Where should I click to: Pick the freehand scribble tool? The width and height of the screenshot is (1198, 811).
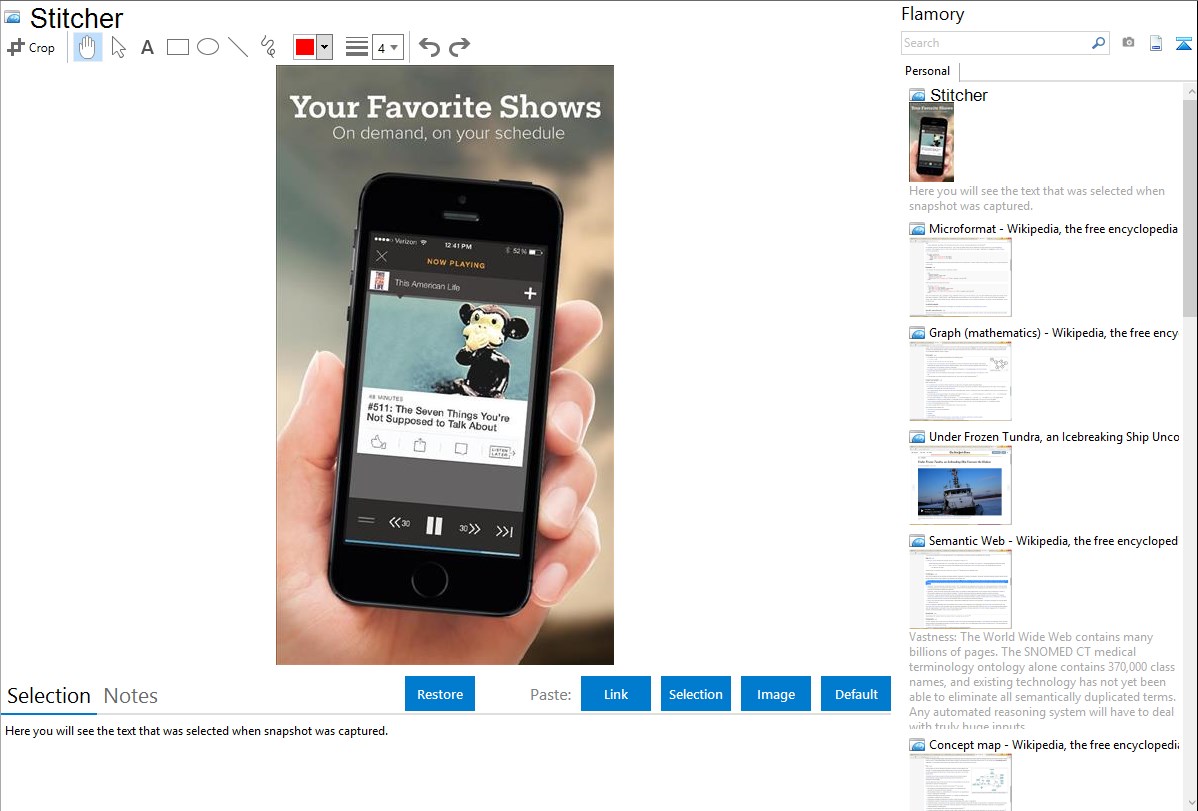268,47
